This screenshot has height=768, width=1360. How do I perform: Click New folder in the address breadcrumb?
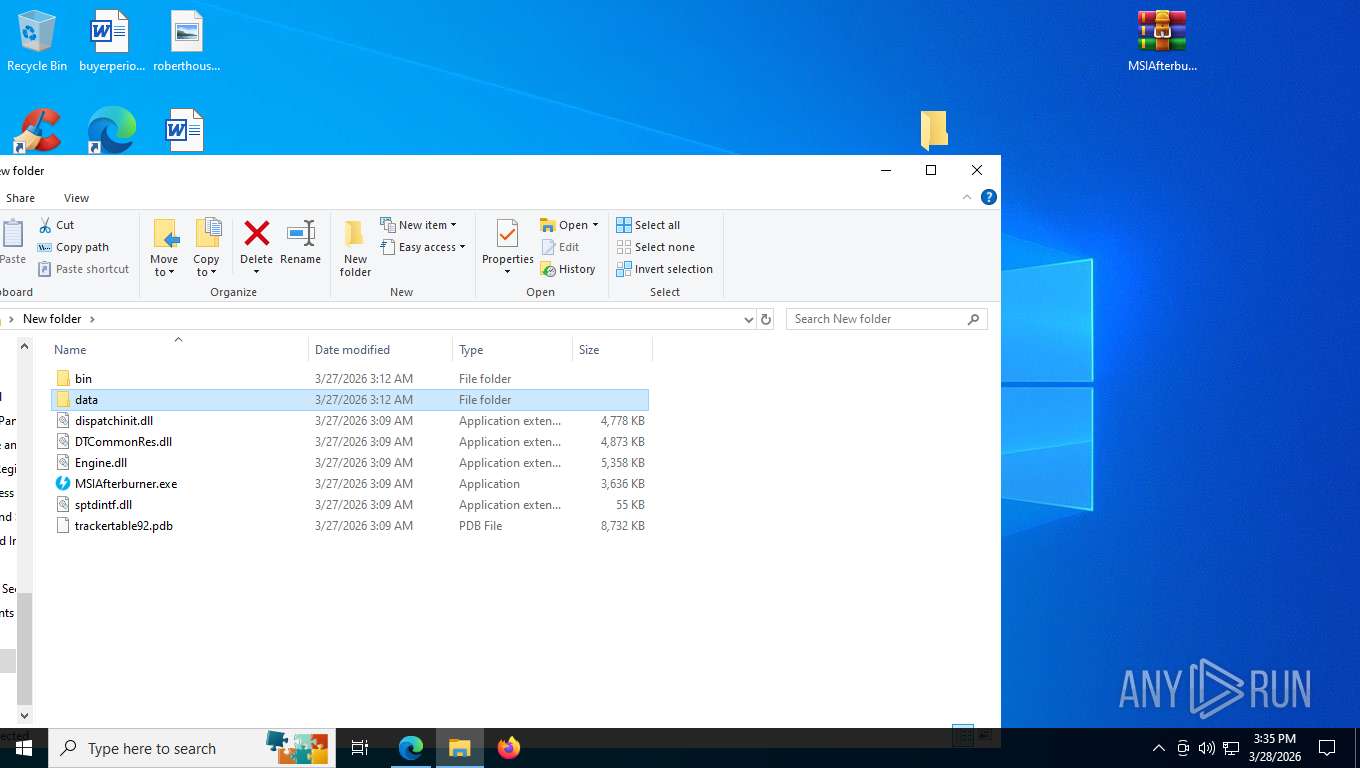(52, 319)
